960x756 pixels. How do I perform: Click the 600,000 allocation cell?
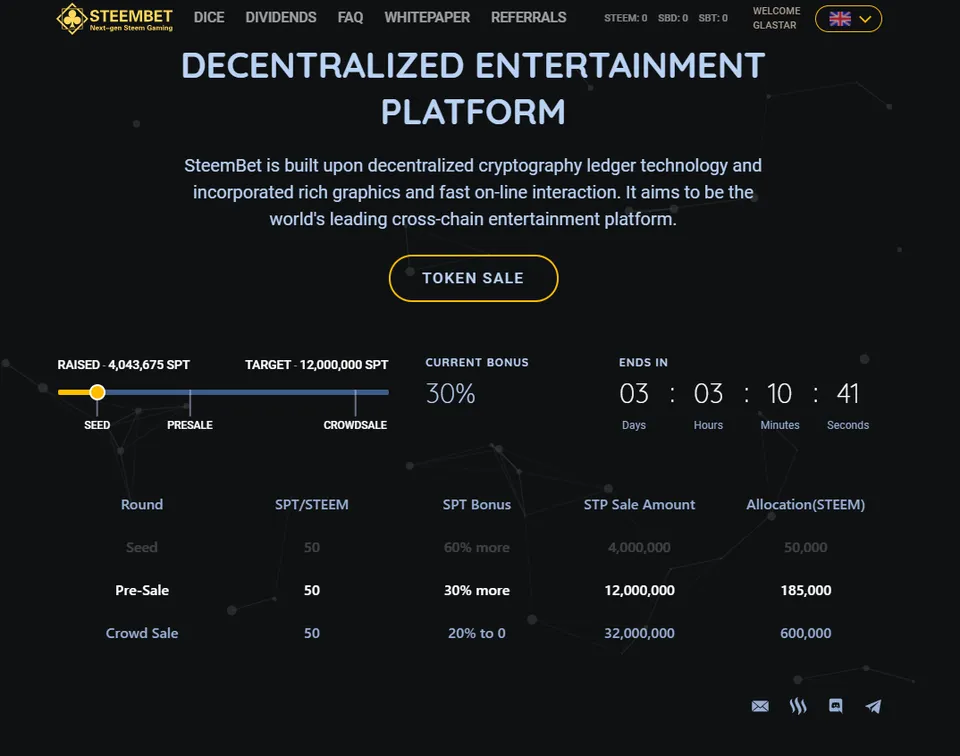pos(806,633)
